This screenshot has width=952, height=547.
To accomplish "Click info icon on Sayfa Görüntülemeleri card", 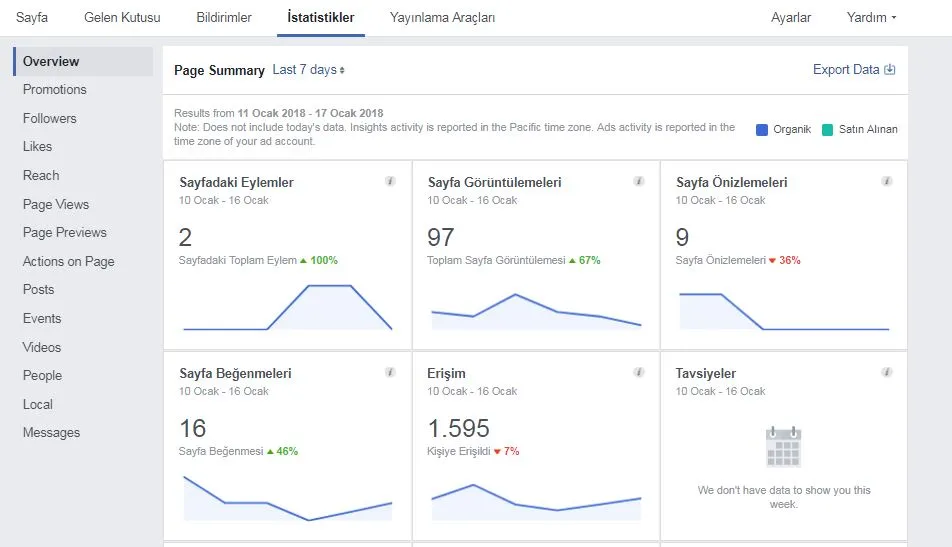I will pos(639,181).
